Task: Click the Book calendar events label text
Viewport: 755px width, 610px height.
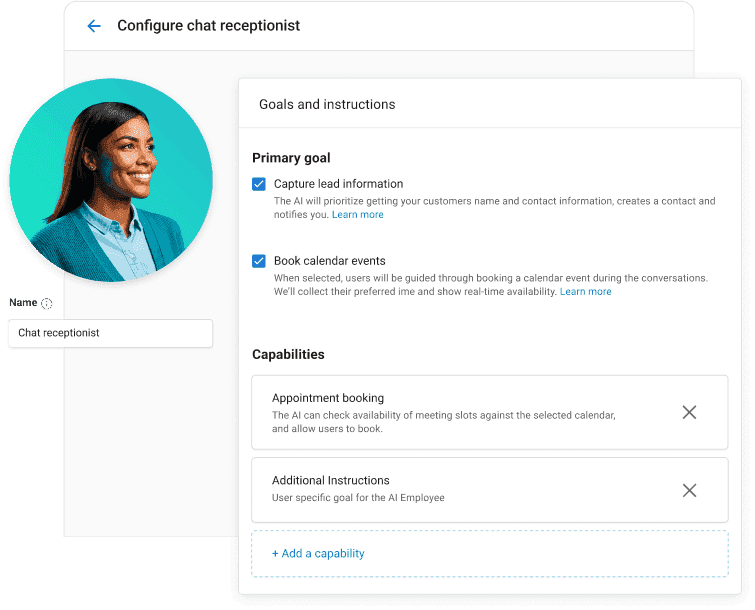Action: pyautogui.click(x=329, y=261)
